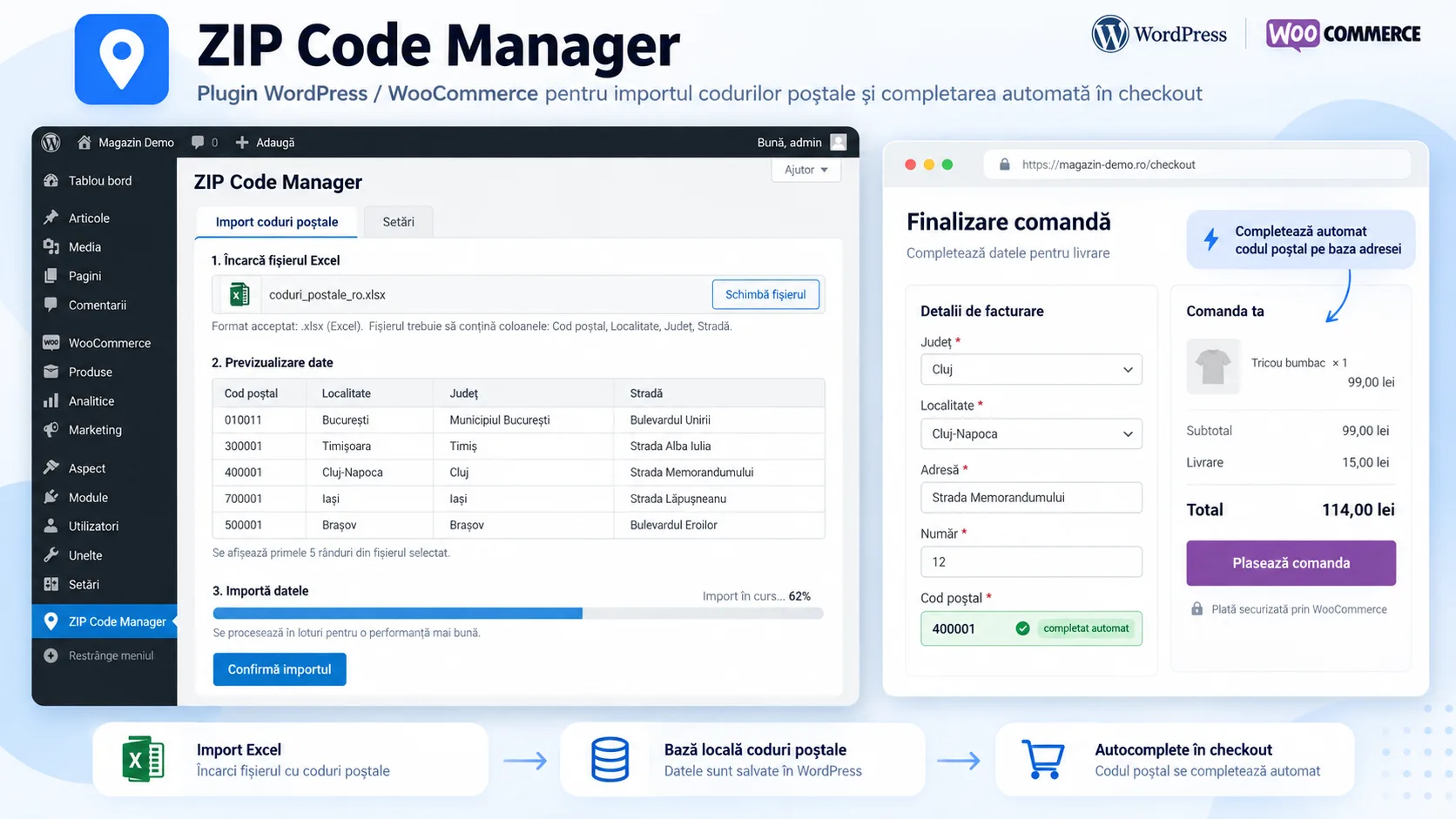Click the WordPress logo in admin bar

[x=51, y=142]
